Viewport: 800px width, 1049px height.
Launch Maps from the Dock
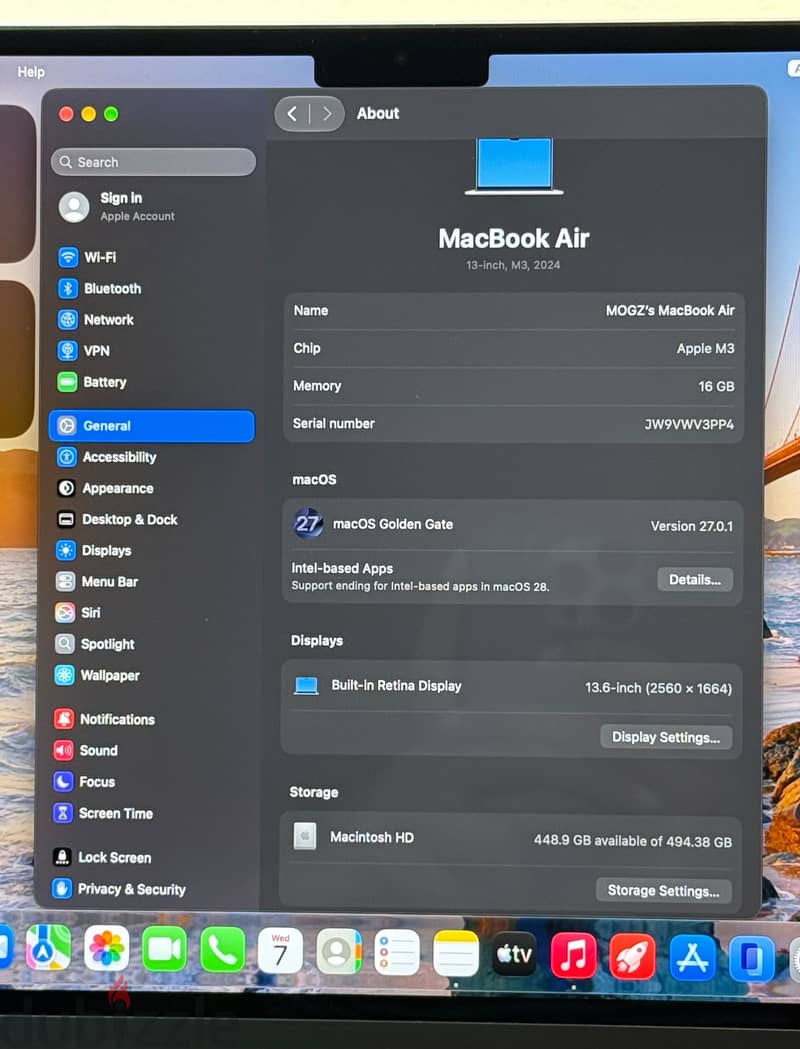pyautogui.click(x=48, y=947)
